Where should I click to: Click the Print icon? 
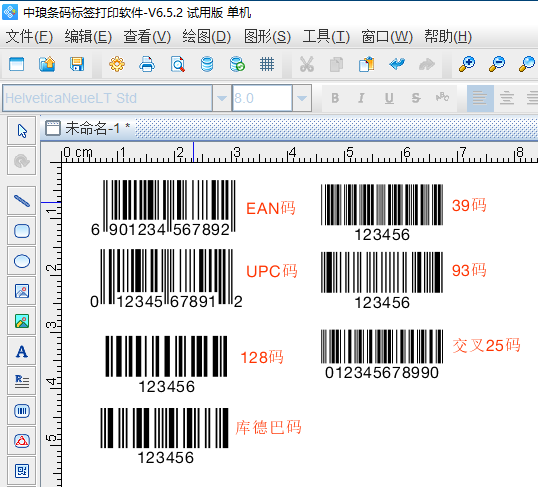click(x=147, y=64)
